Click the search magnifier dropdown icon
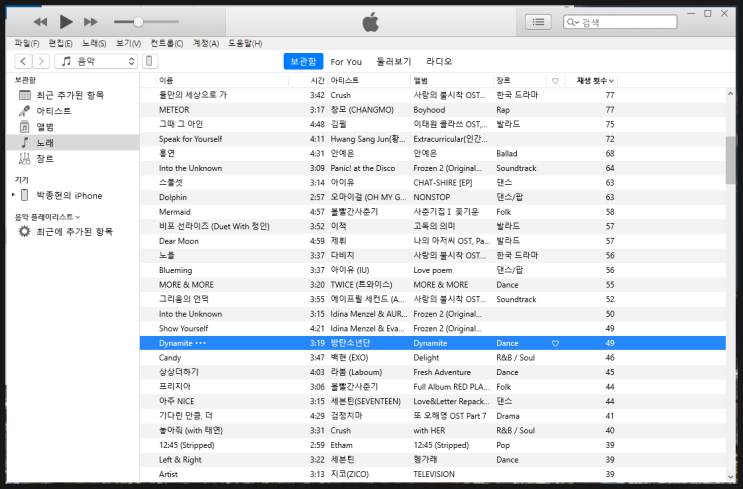743x489 pixels. point(572,22)
